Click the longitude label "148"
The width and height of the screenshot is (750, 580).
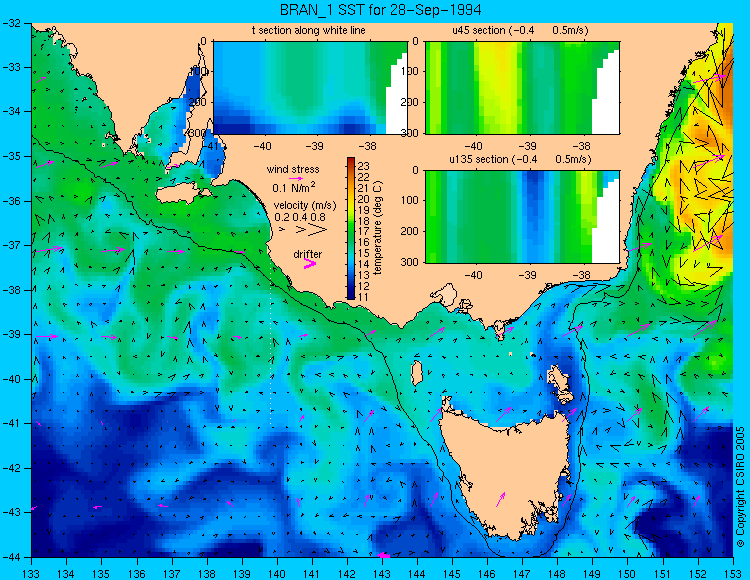click(557, 573)
